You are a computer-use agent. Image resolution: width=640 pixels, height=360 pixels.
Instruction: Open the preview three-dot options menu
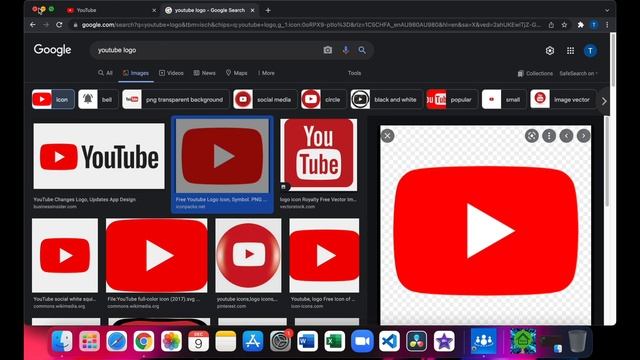pos(549,136)
